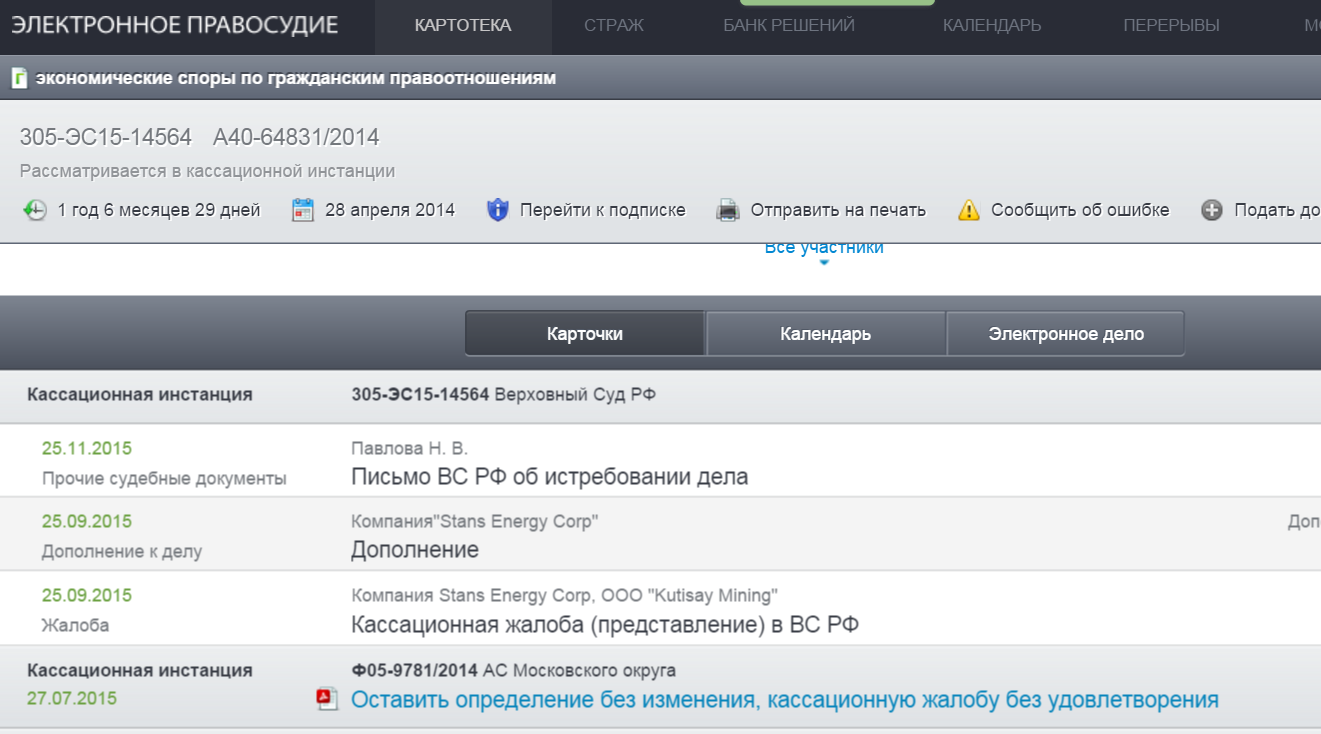Click the clock icon for case duration
The image size is (1321, 734).
click(35, 210)
